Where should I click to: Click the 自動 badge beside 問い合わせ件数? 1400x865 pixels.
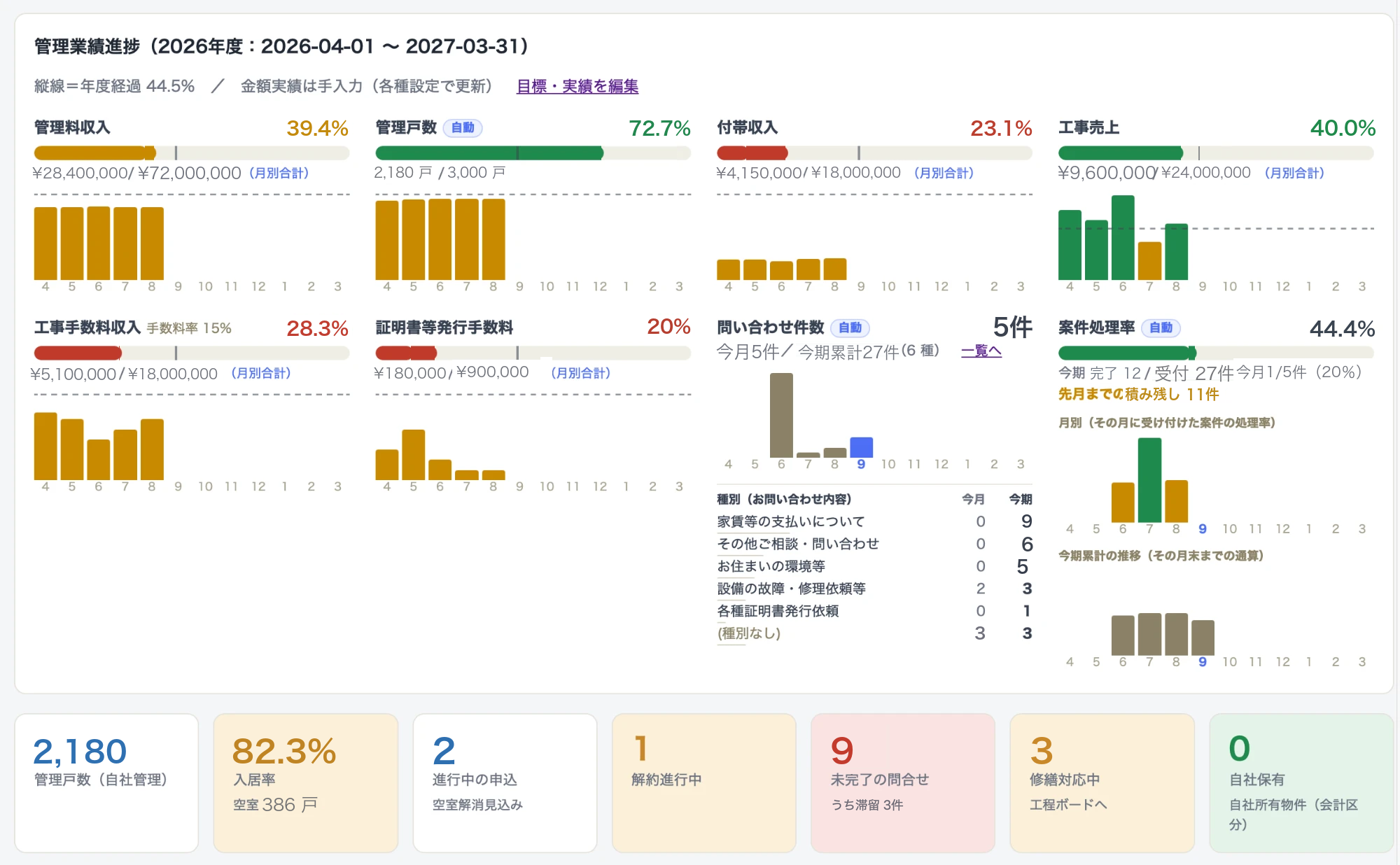[850, 328]
